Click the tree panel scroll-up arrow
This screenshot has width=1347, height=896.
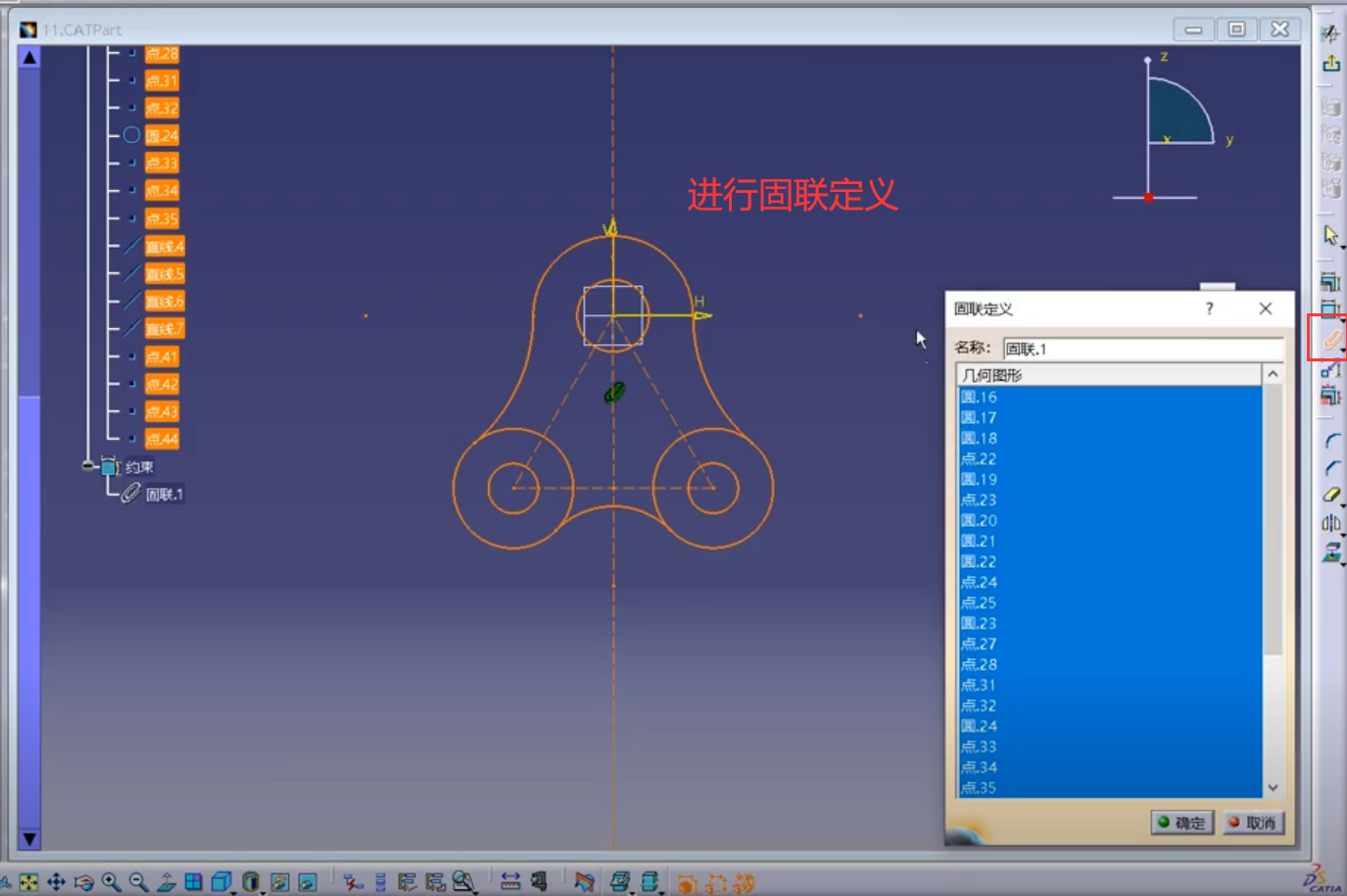click(x=29, y=58)
